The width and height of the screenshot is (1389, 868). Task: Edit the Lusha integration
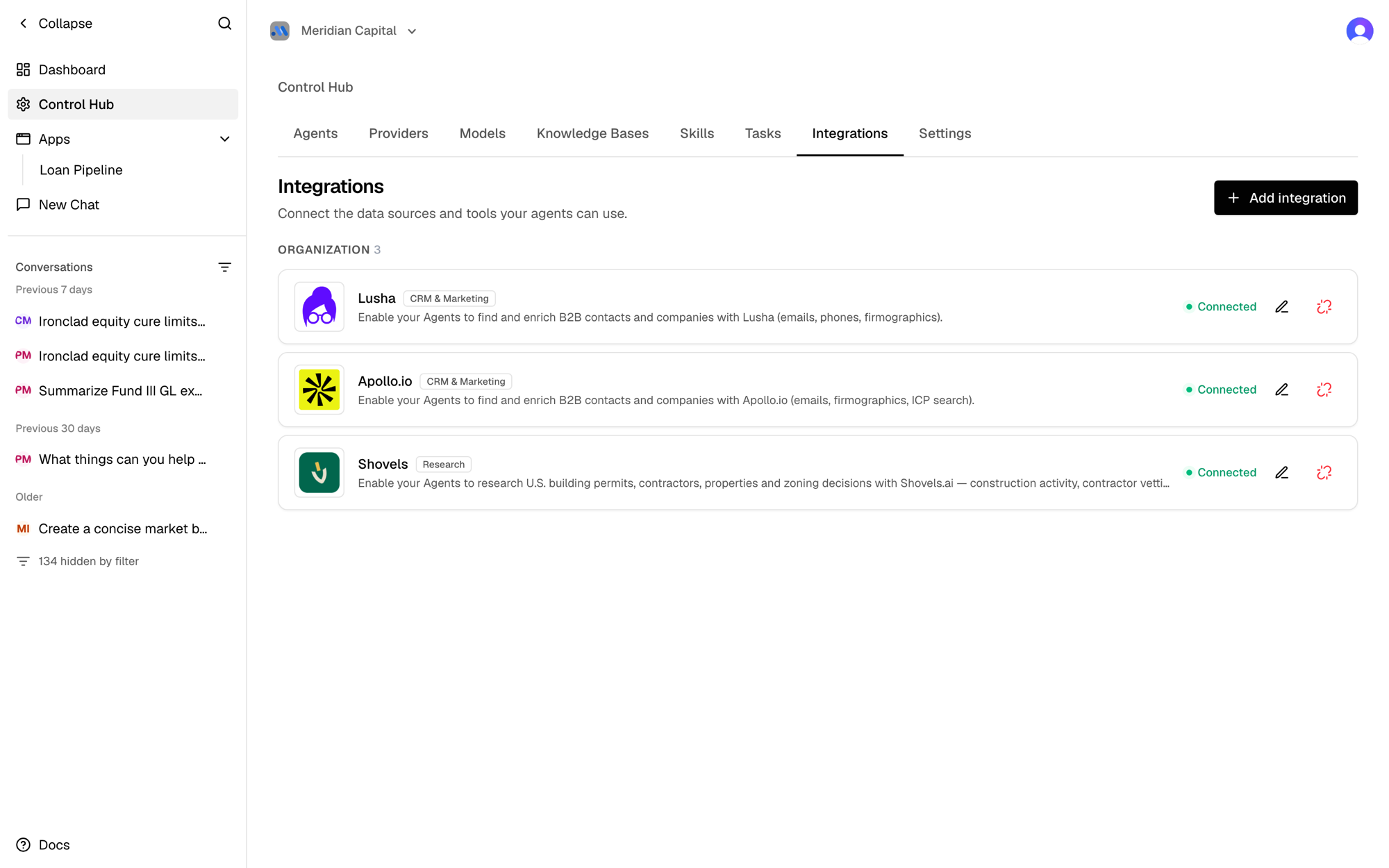point(1281,307)
